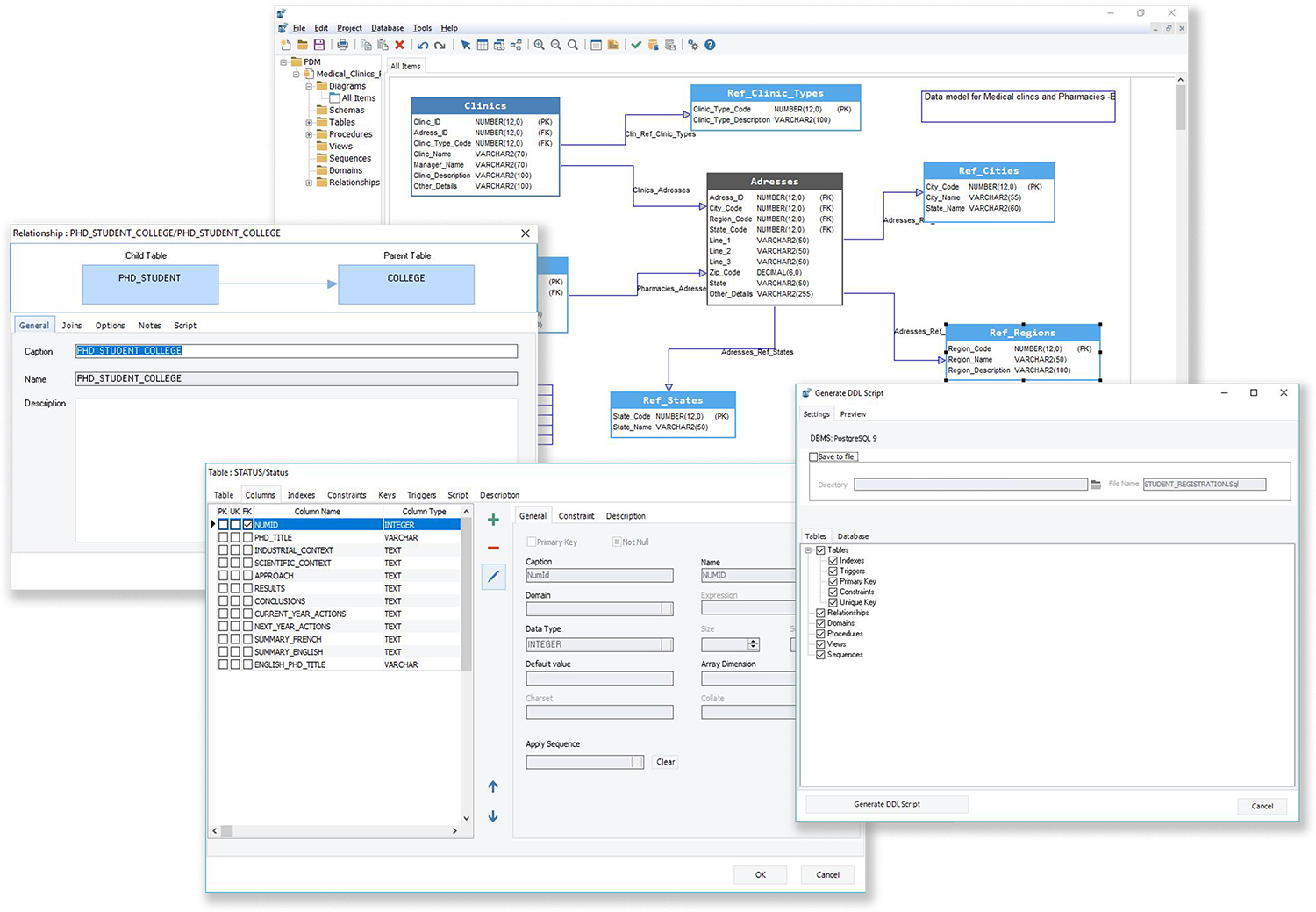This screenshot has height=912, width=1316.
Task: Add a new column with the green plus icon
Action: click(493, 520)
